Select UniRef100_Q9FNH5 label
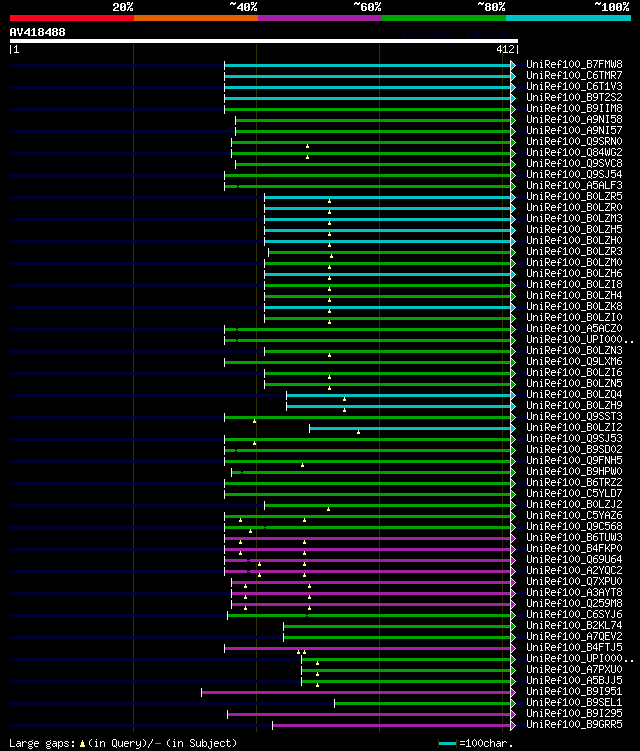Screen dimensions: 640x751 (x=574, y=461)
